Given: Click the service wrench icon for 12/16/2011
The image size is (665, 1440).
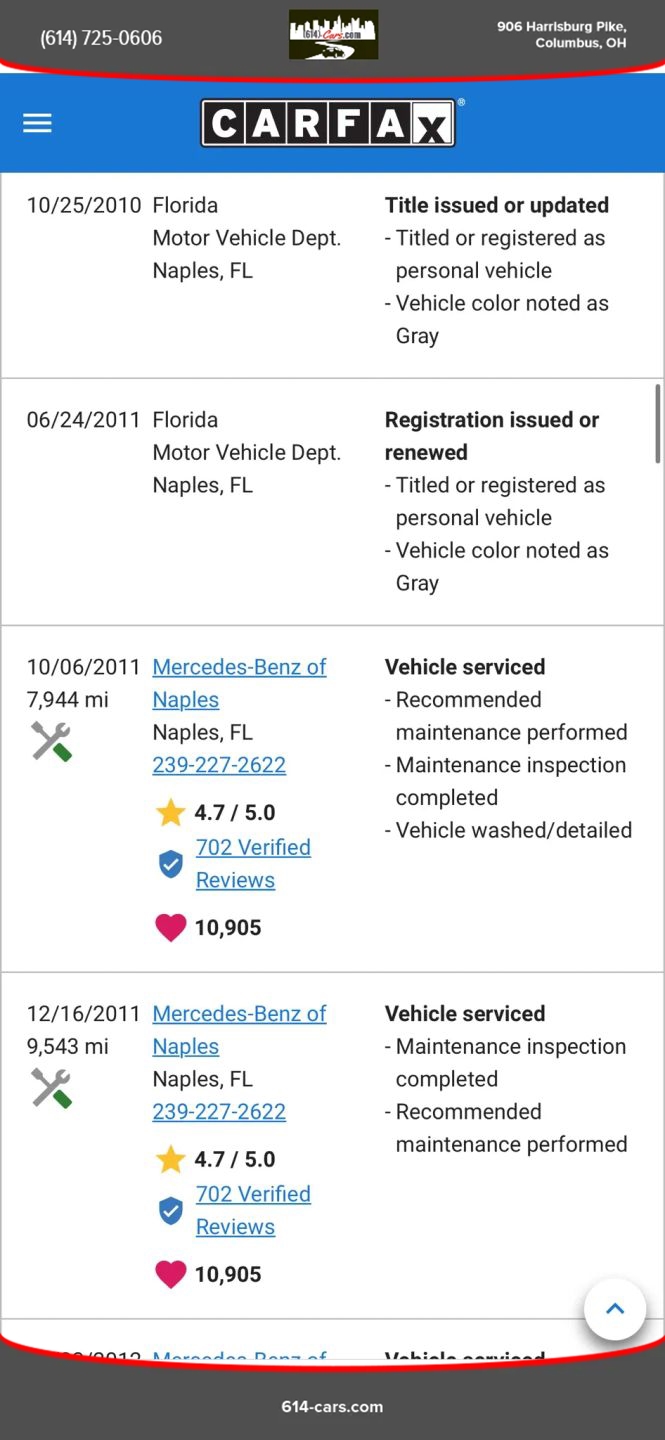Looking at the screenshot, I should coord(51,1088).
